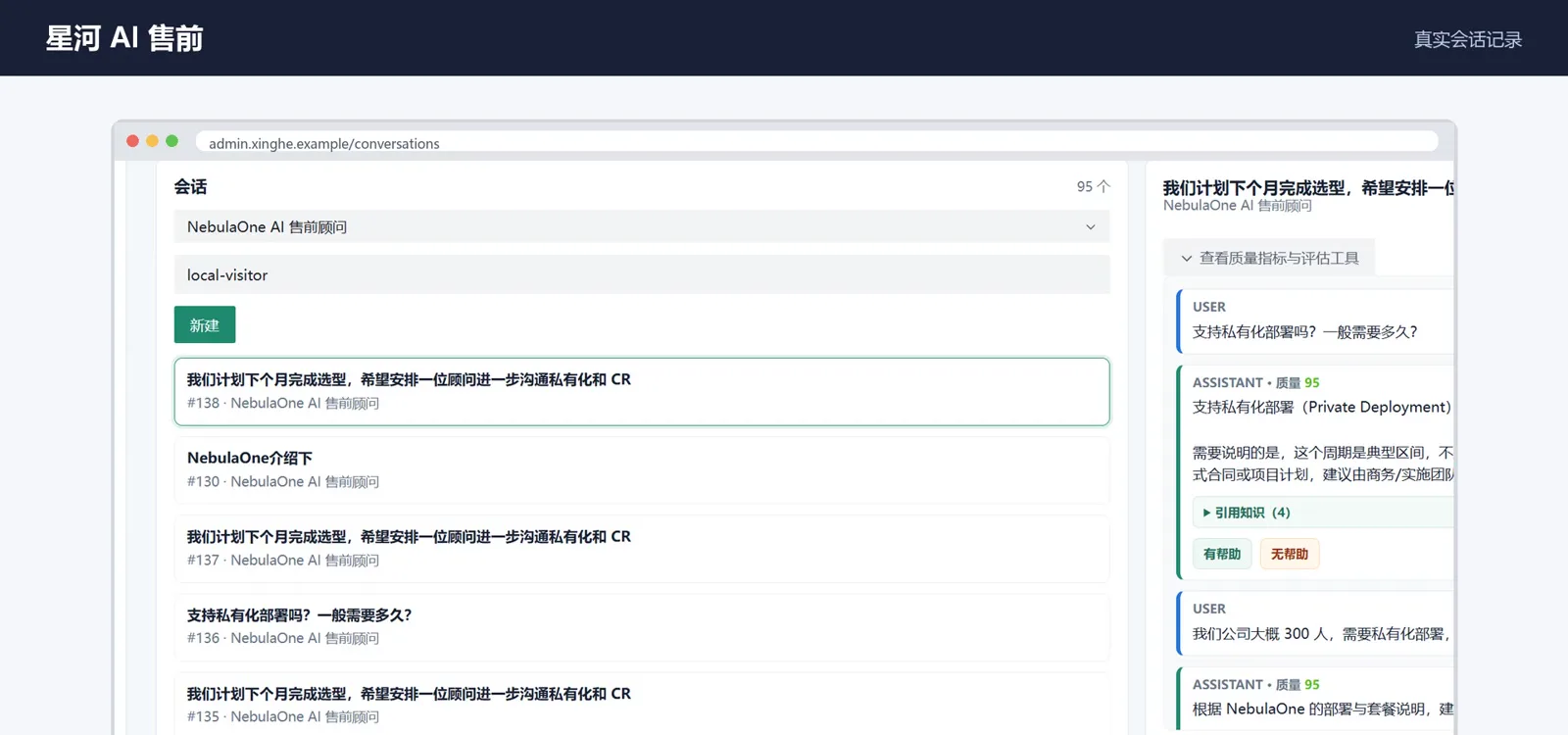Mark the answer as 无帮助

pos(1290,554)
